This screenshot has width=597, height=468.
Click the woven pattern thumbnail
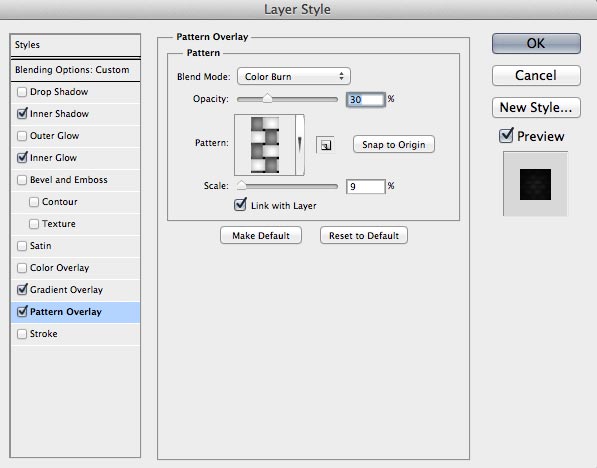click(265, 145)
